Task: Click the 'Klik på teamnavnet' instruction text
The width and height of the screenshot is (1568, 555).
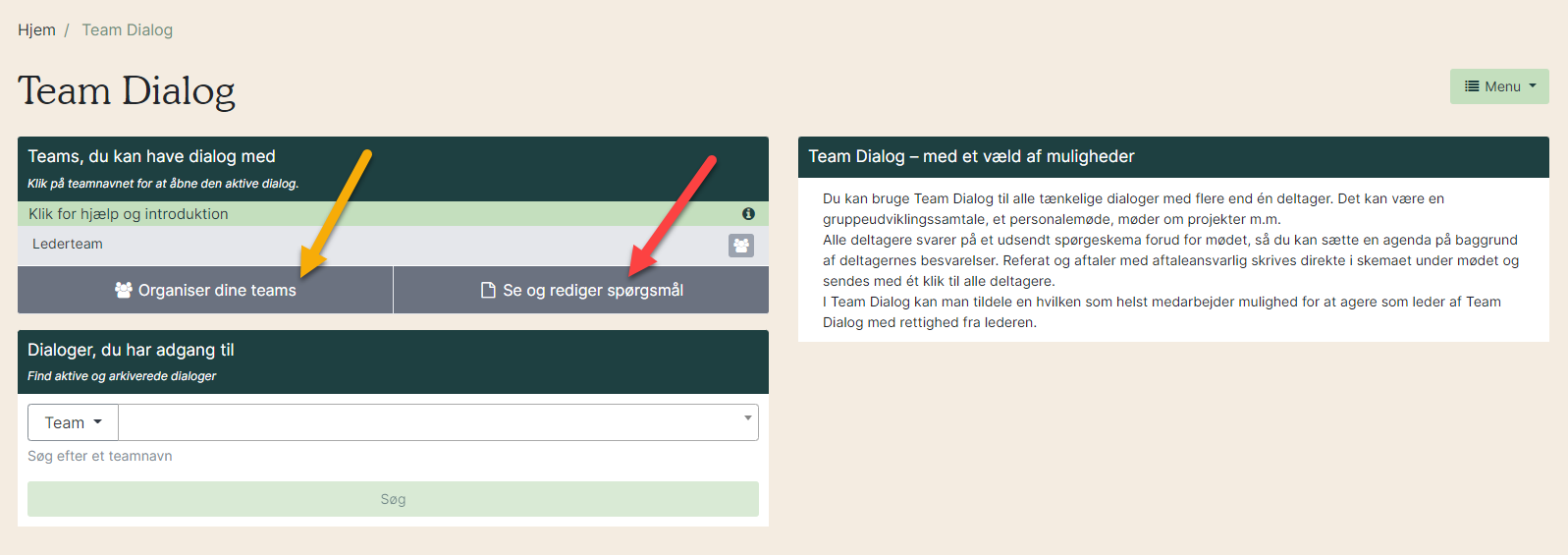Action: click(163, 184)
